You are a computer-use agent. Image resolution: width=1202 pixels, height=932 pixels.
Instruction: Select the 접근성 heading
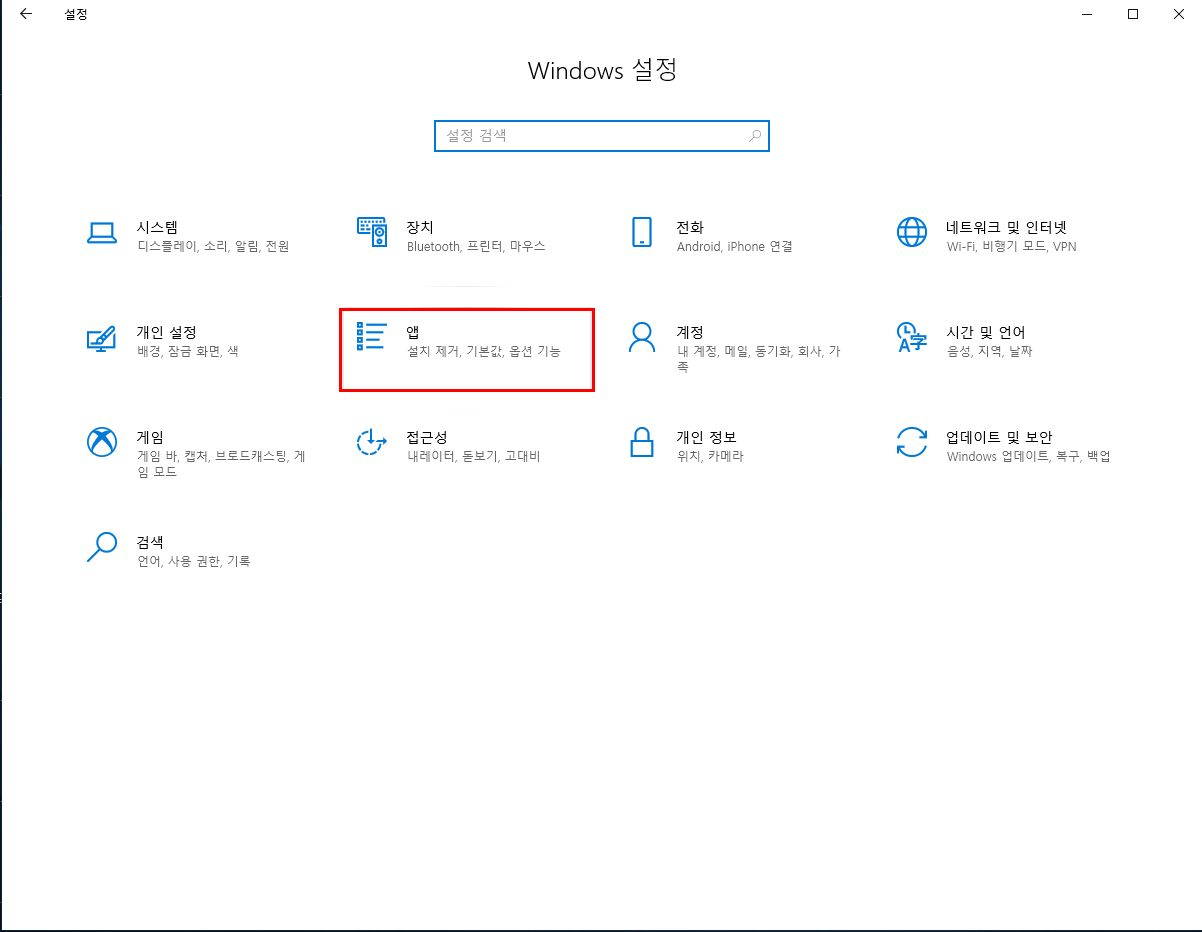pyautogui.click(x=427, y=437)
